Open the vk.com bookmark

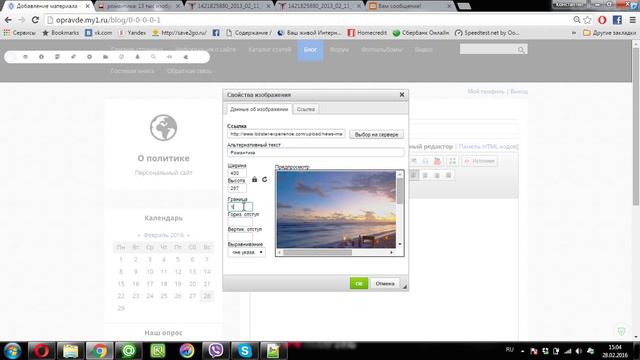tap(98, 33)
